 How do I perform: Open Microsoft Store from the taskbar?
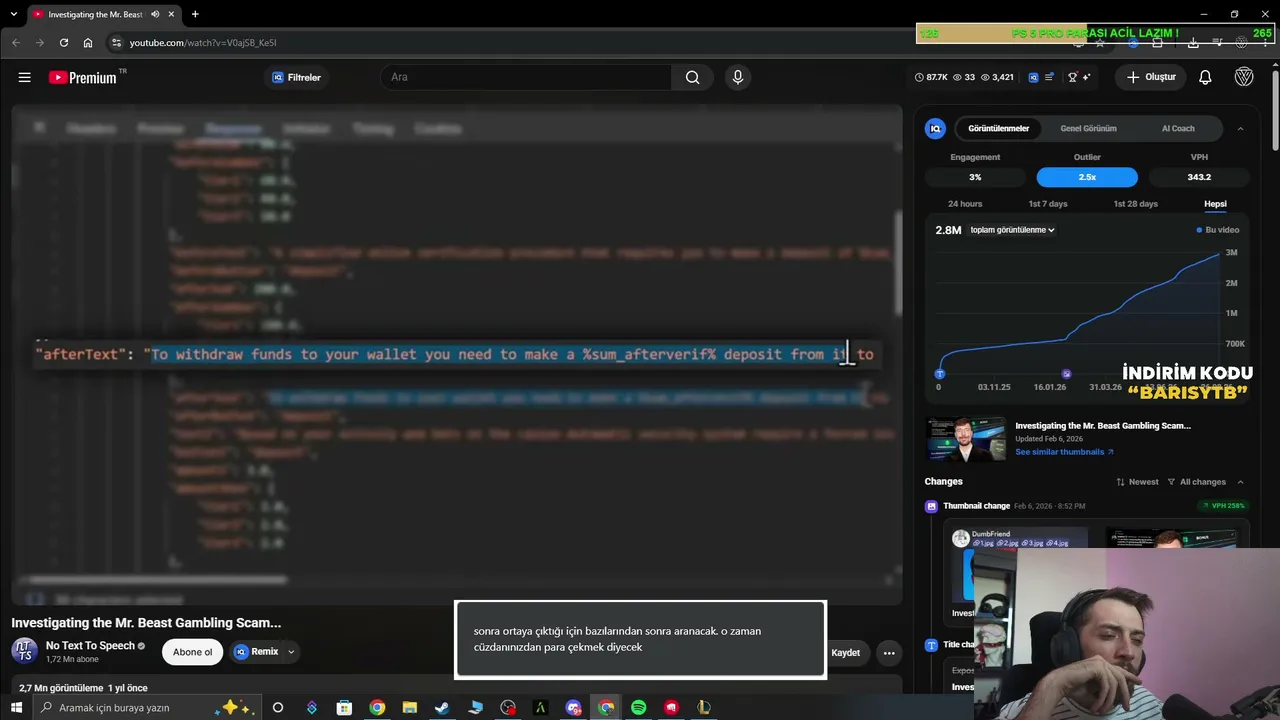pos(344,707)
